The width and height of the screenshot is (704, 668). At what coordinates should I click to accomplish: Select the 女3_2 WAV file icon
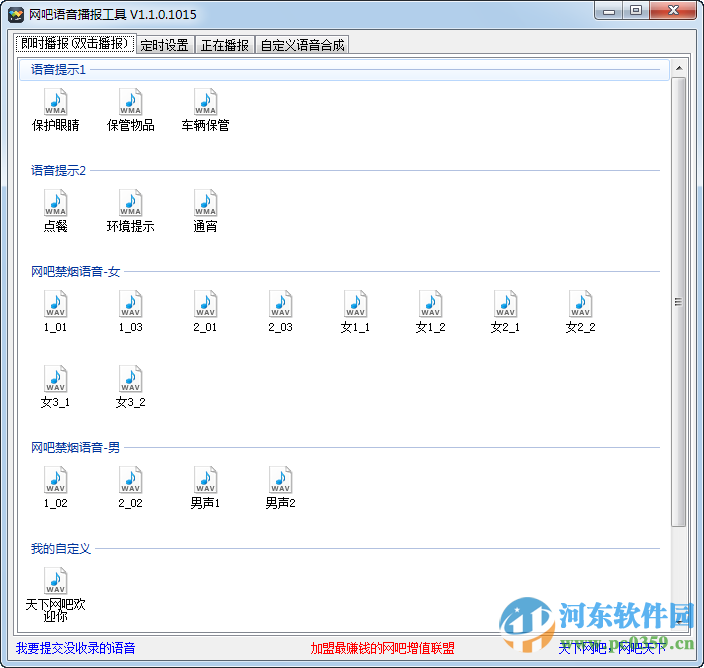130,379
